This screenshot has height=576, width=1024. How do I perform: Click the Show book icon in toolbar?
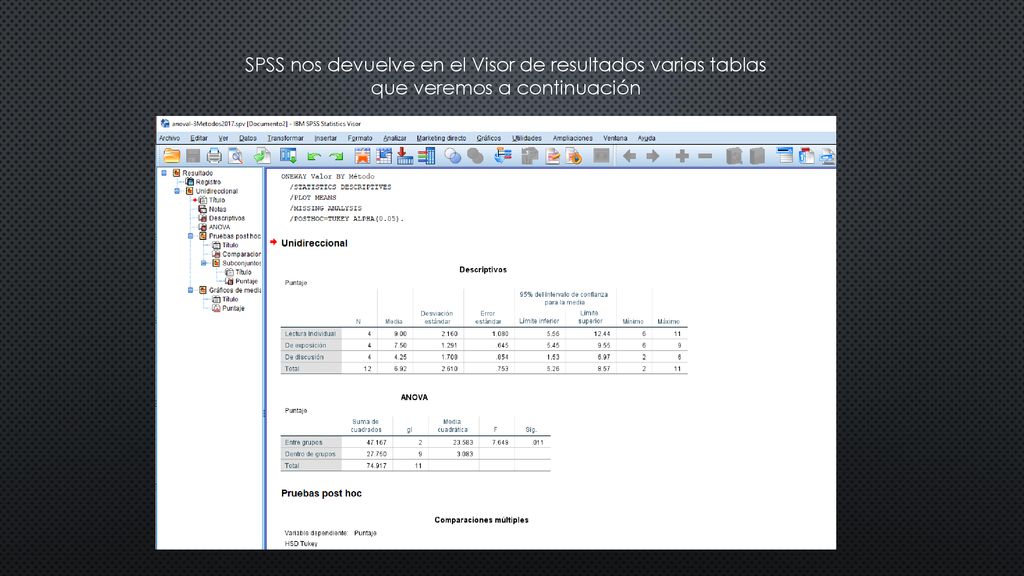734,155
